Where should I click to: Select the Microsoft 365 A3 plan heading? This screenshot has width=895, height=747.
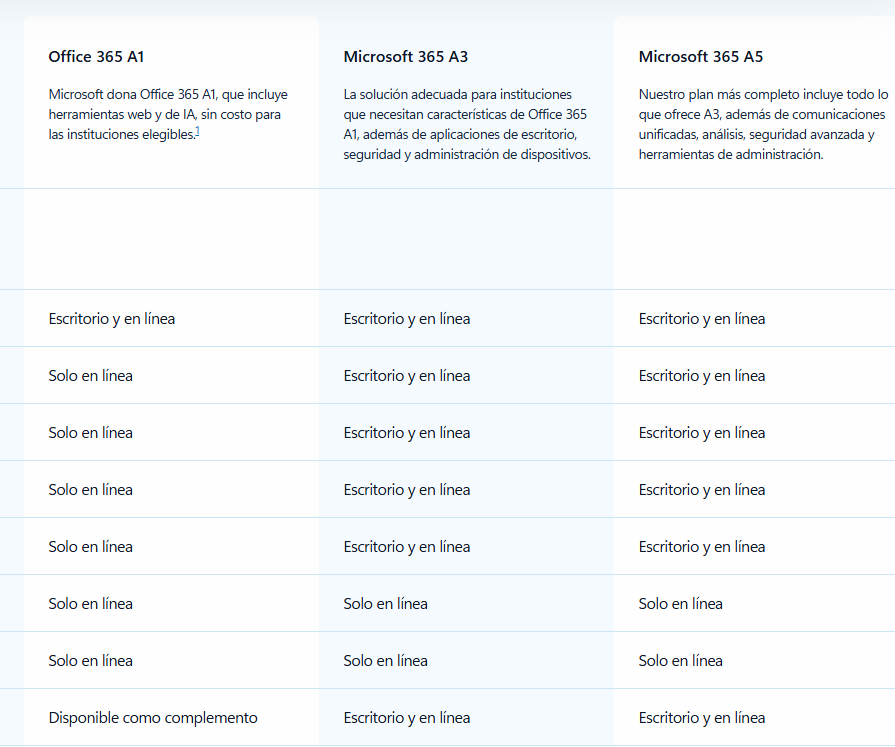[405, 56]
